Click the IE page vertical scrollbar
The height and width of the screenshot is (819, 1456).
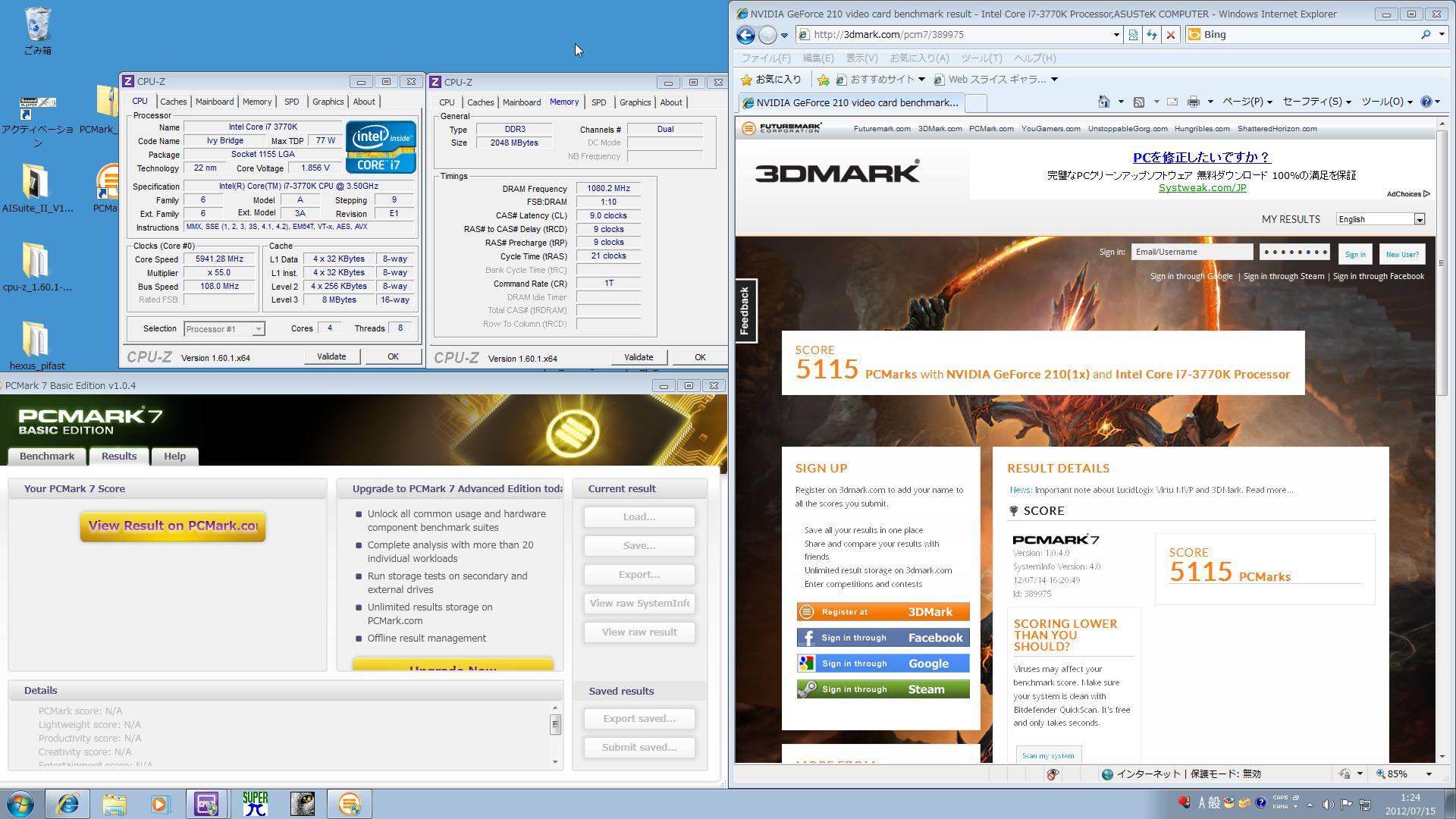point(1442,262)
